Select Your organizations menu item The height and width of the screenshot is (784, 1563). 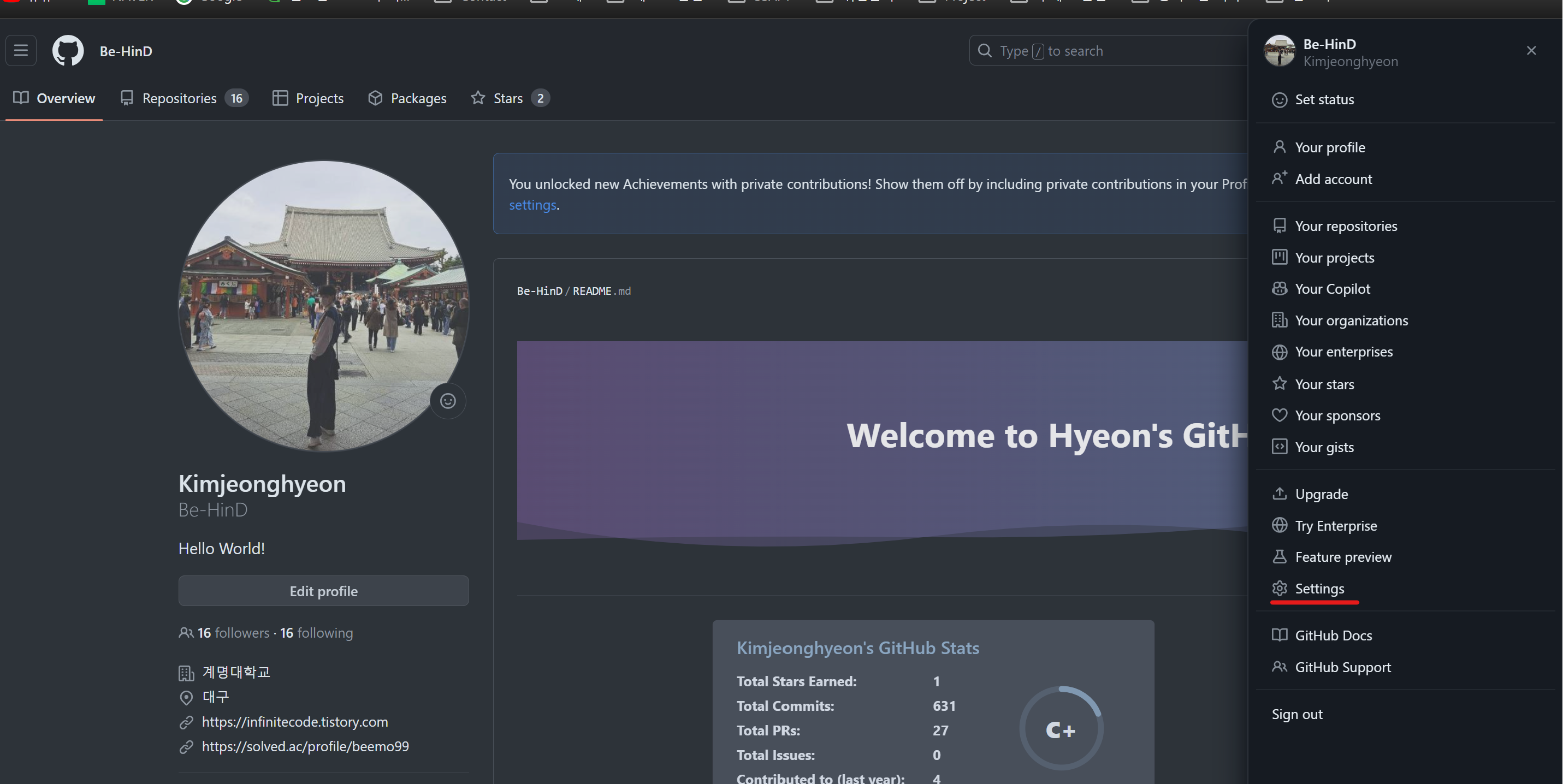point(1351,320)
